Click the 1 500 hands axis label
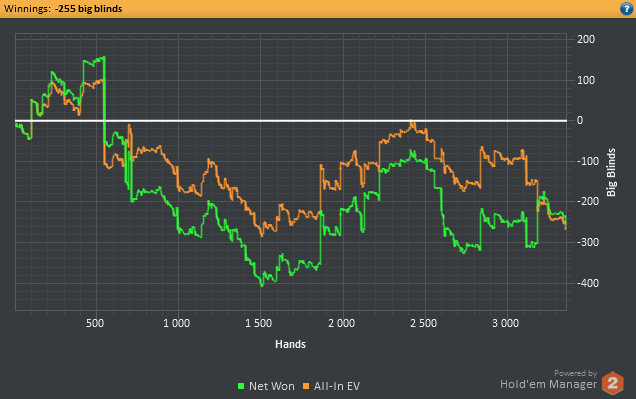 click(x=258, y=324)
